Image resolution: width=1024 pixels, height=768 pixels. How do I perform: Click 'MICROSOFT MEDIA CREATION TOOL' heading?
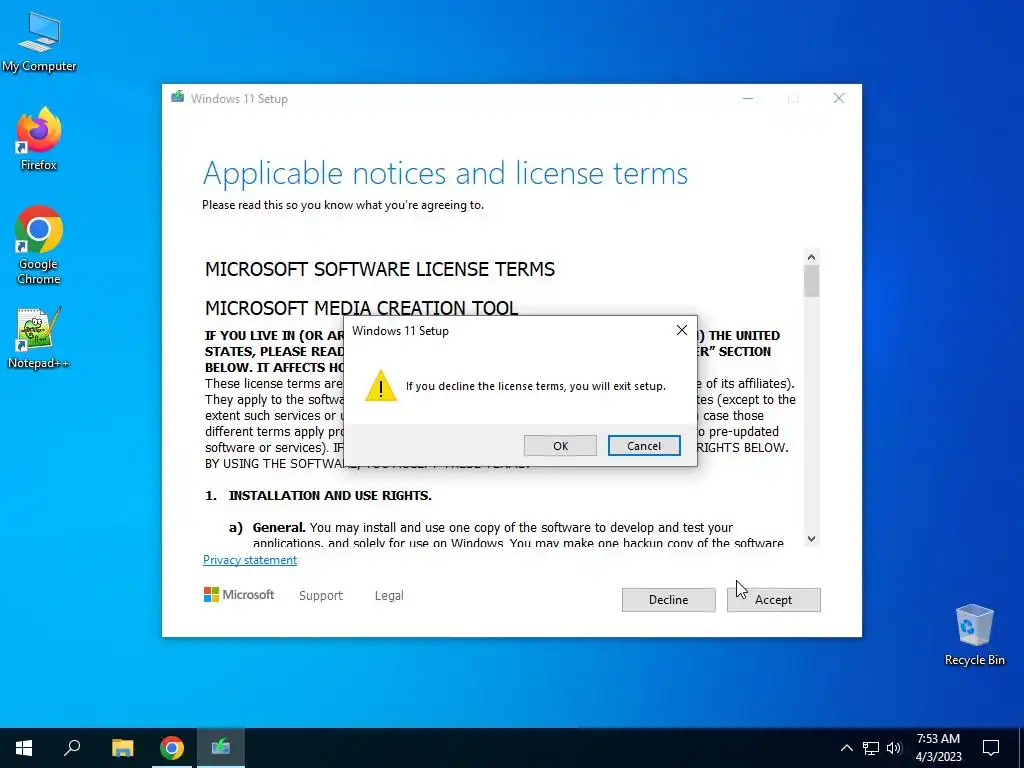(x=361, y=308)
